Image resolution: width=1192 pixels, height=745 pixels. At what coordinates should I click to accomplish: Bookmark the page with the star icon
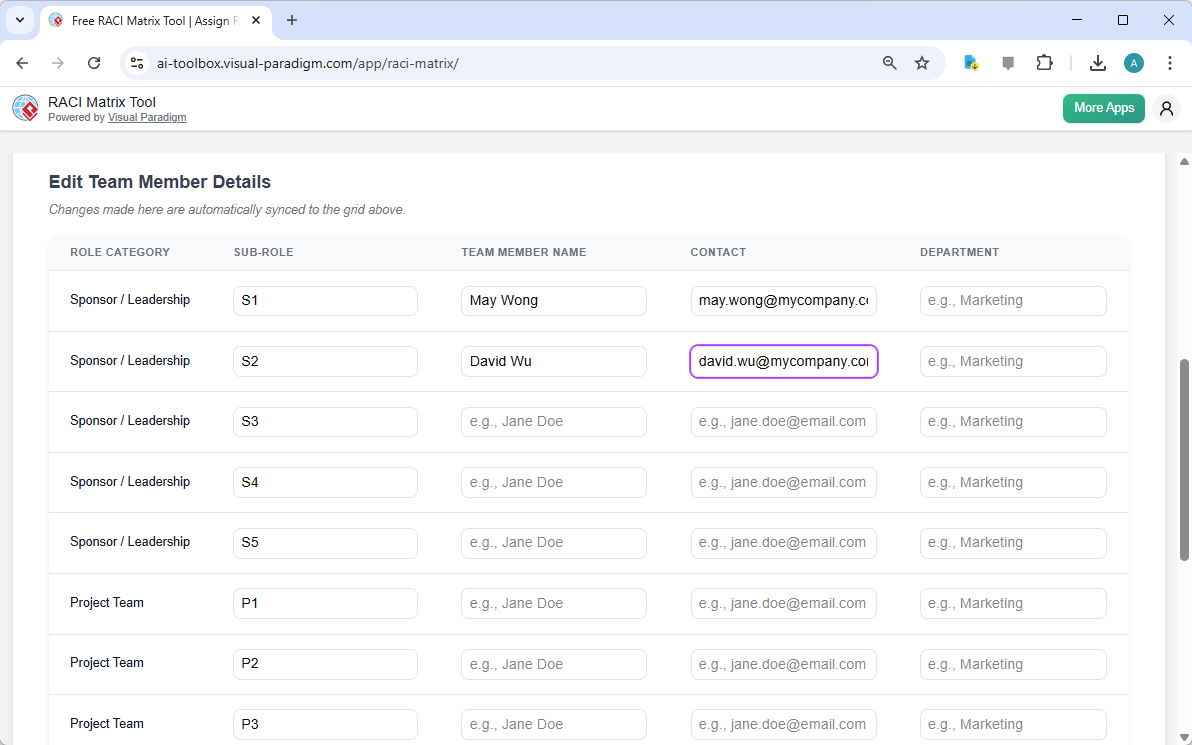921,62
